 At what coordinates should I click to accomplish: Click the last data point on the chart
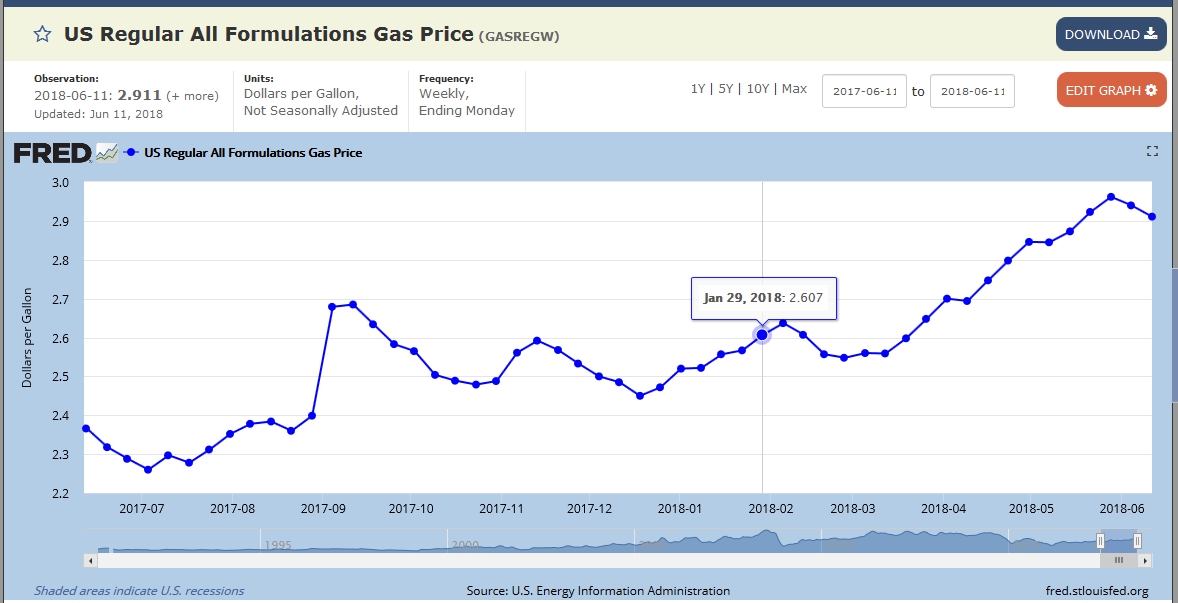1152,217
